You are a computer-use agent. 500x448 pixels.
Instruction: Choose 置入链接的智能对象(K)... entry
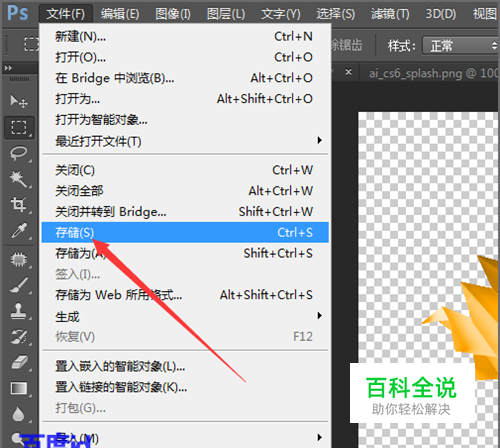tap(185, 387)
